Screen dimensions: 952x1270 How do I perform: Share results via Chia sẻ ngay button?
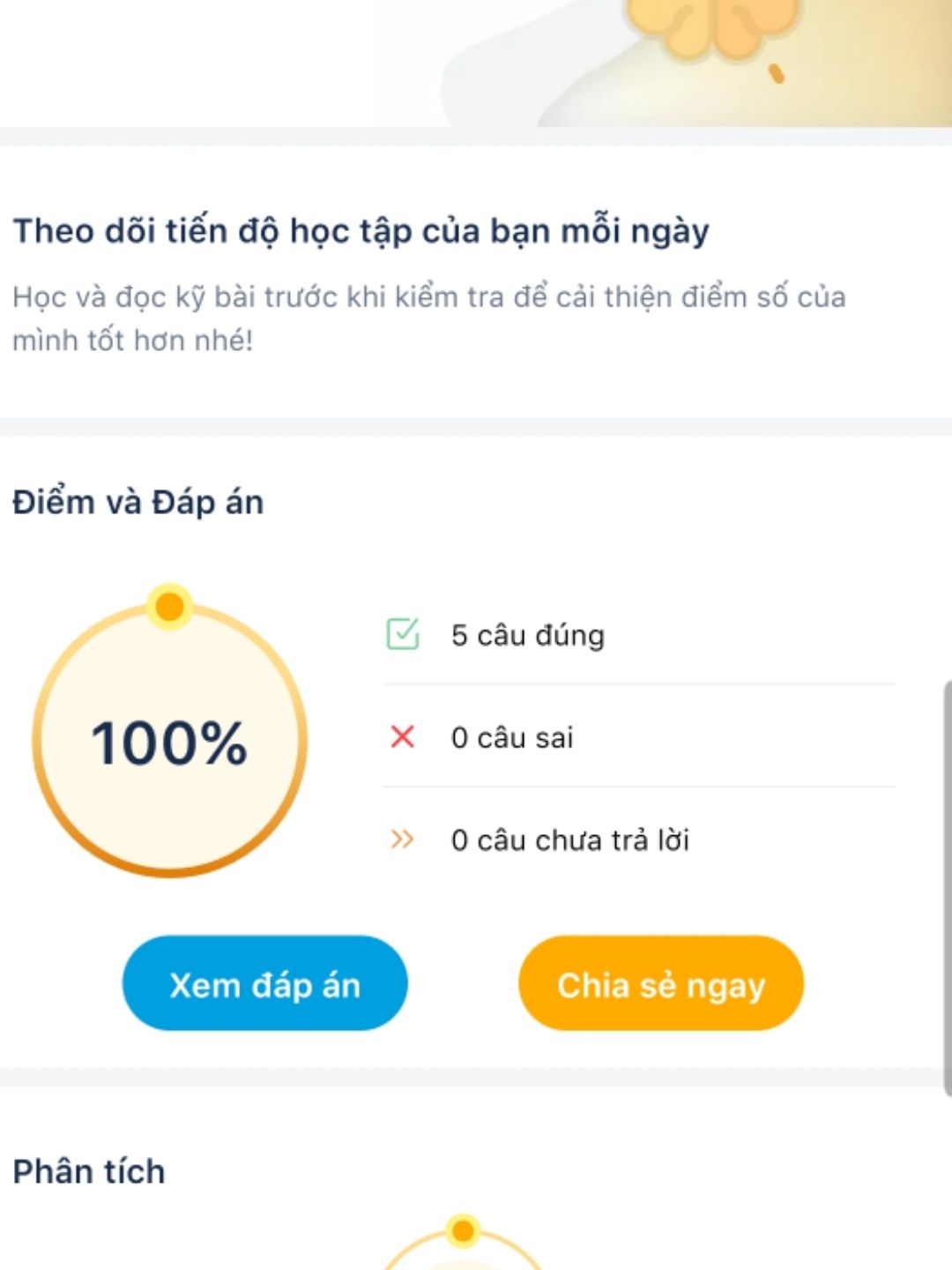coord(661,983)
